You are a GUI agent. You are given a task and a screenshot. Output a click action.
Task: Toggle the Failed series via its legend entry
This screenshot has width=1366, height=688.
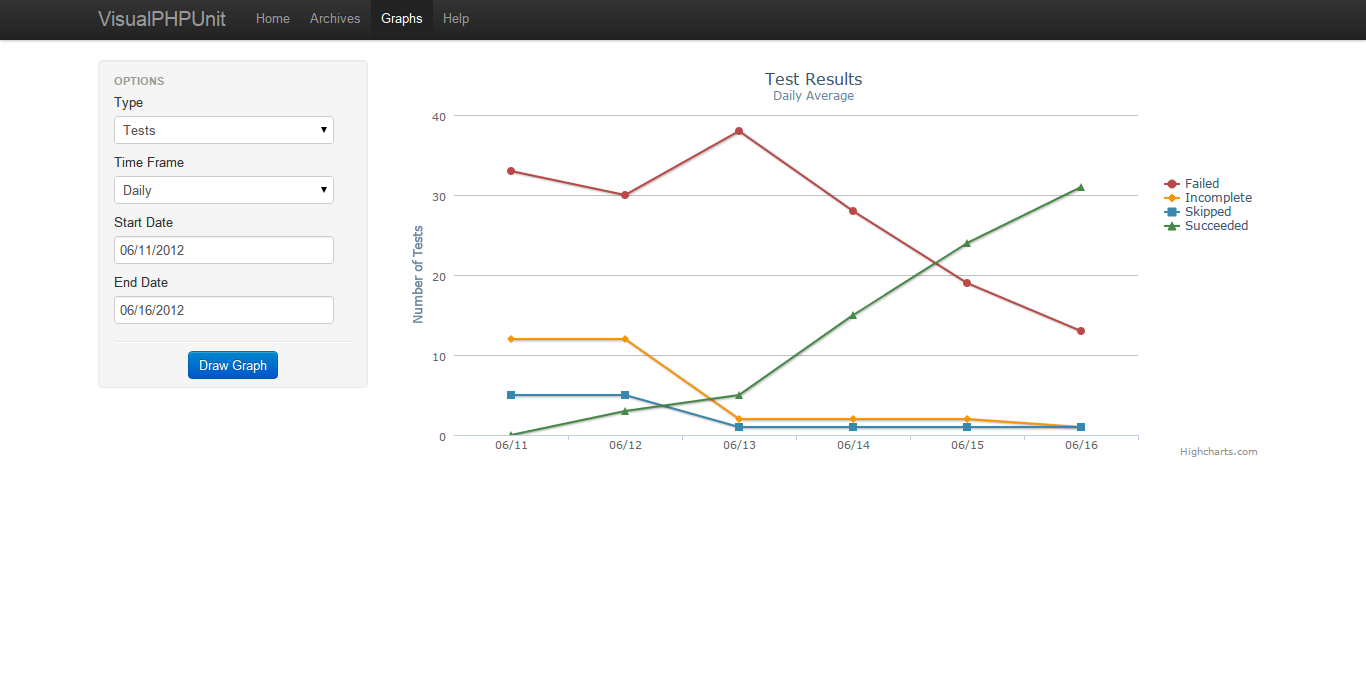1200,183
